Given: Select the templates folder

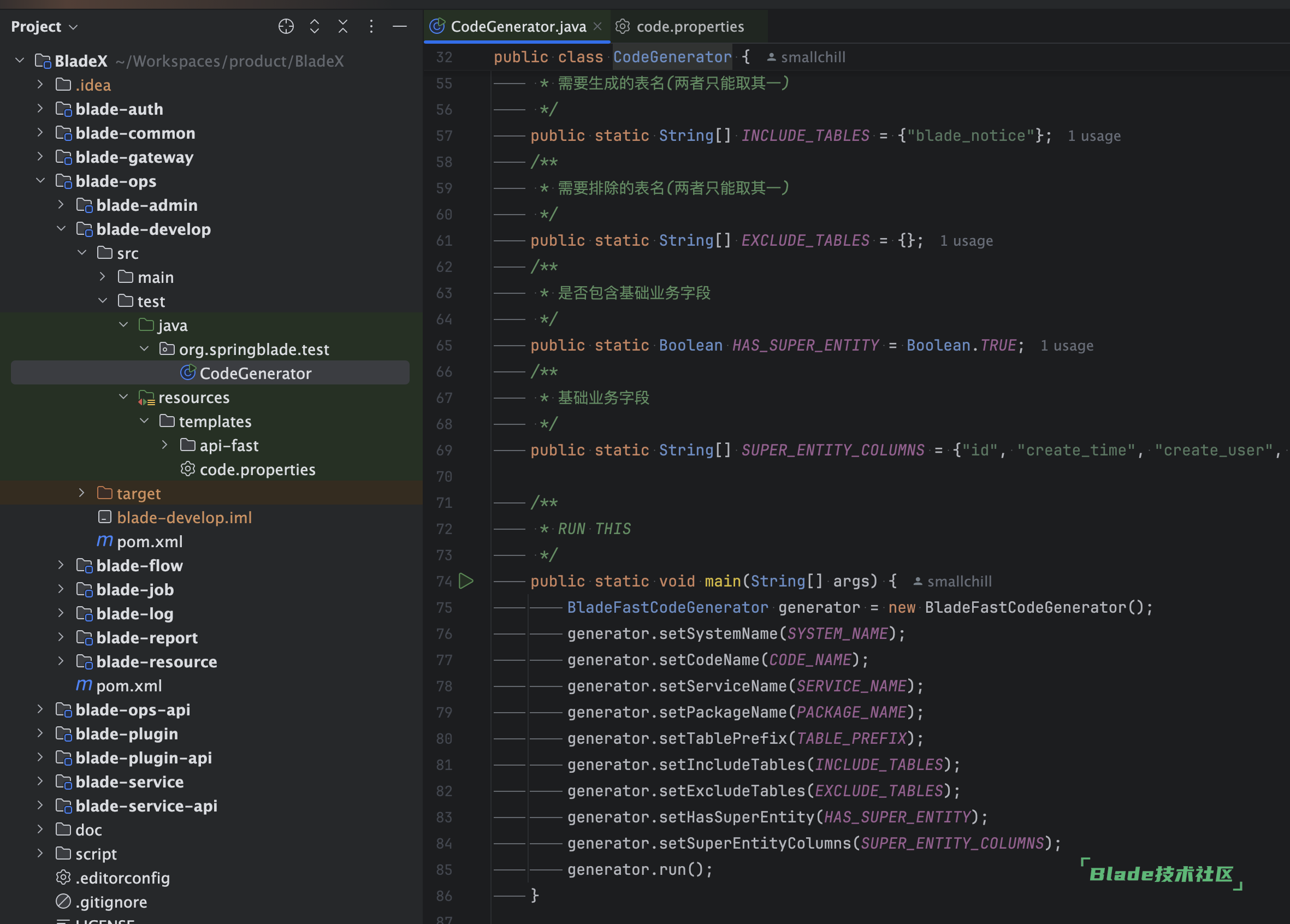Looking at the screenshot, I should coord(205,421).
